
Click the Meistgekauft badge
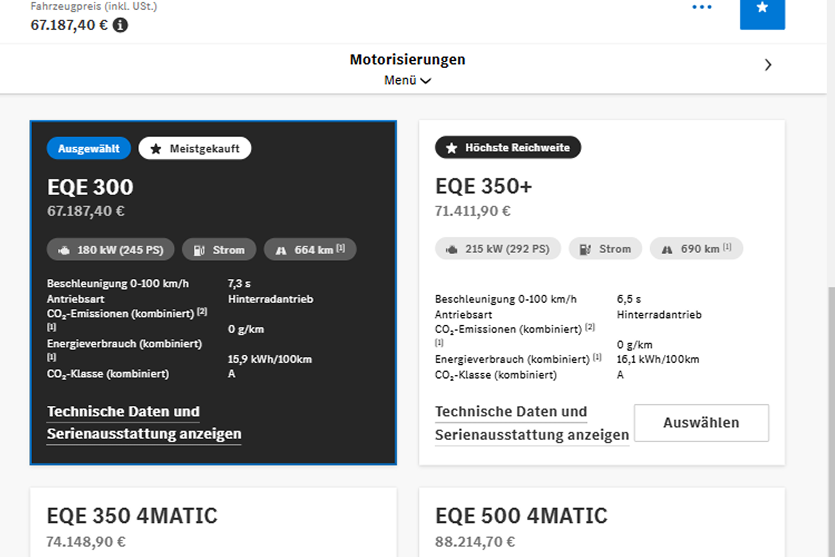point(195,149)
